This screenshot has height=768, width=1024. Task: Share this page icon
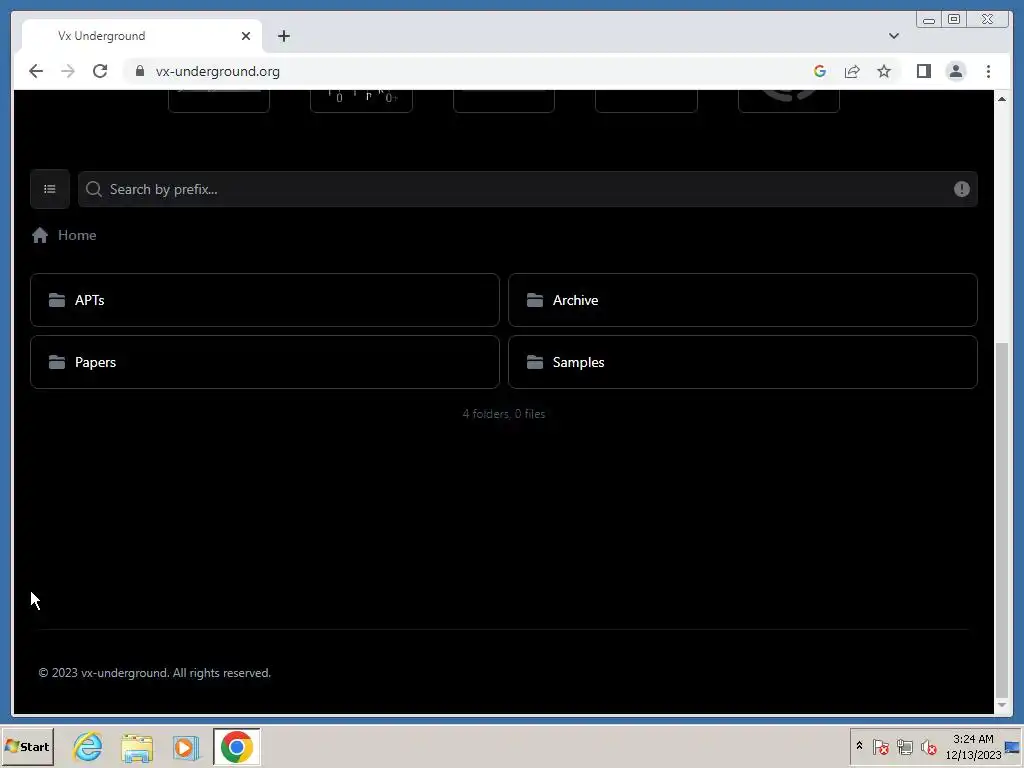[x=852, y=71]
